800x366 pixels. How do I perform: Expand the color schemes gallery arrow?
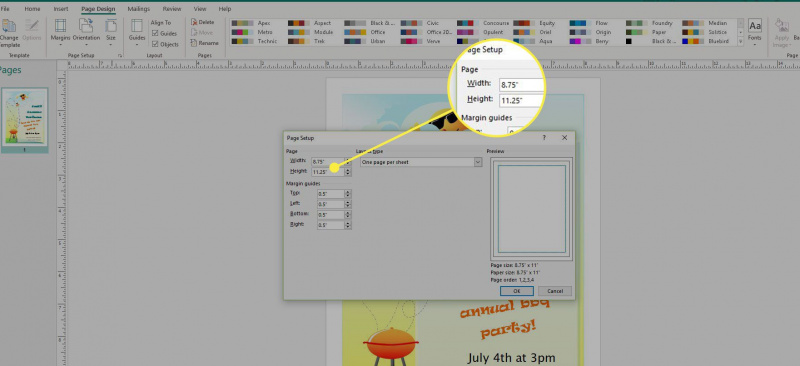click(740, 42)
